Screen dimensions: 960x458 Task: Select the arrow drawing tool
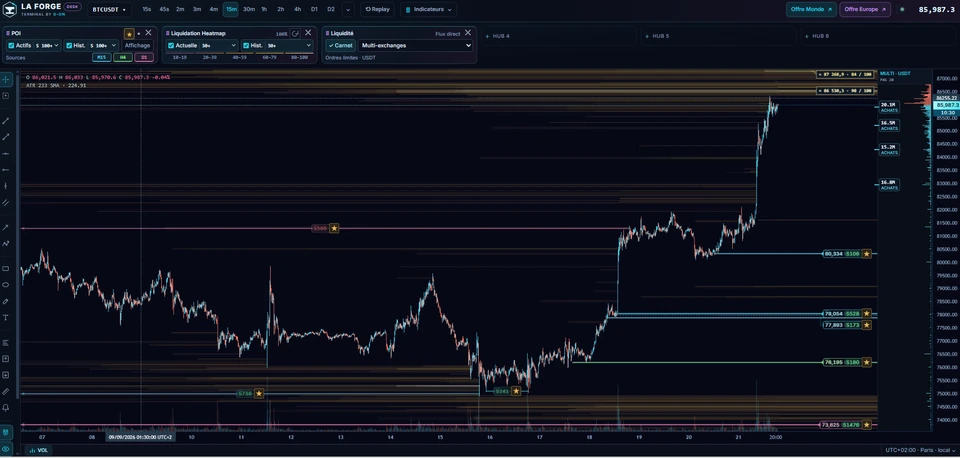(6, 227)
